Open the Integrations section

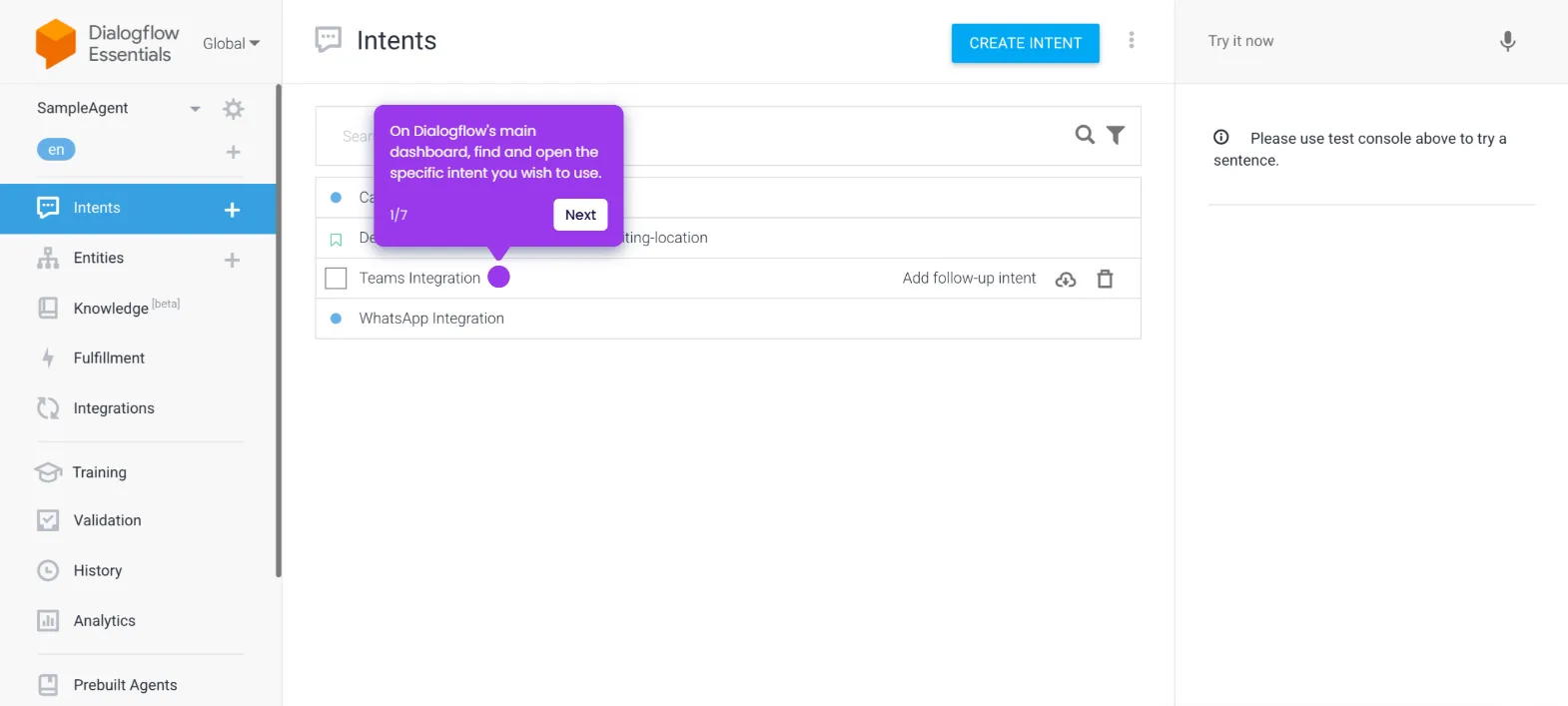114,408
